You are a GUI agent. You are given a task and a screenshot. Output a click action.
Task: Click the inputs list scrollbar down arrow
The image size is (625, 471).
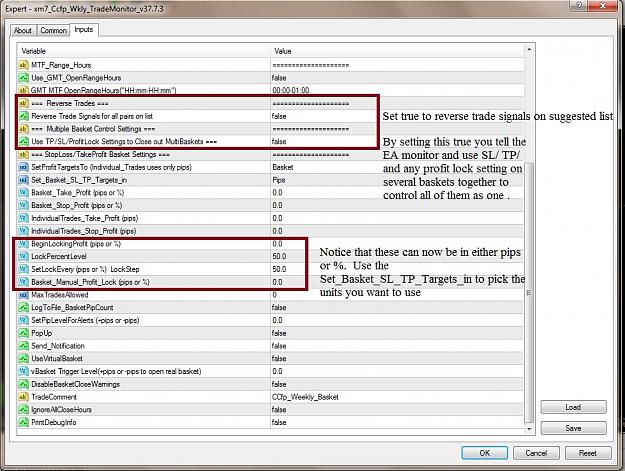pos(529,429)
